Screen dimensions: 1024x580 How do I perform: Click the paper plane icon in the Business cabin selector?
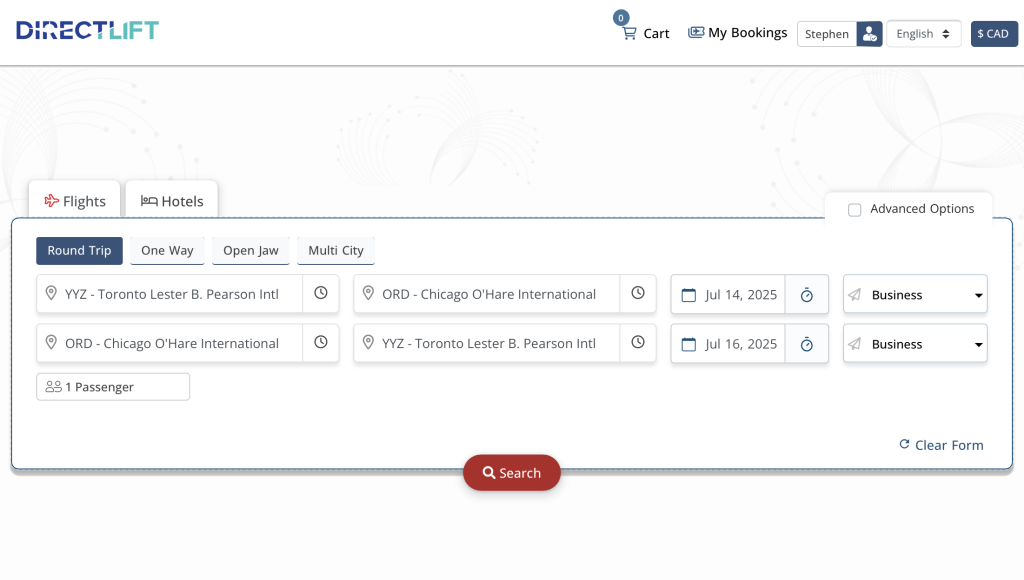pyautogui.click(x=855, y=293)
